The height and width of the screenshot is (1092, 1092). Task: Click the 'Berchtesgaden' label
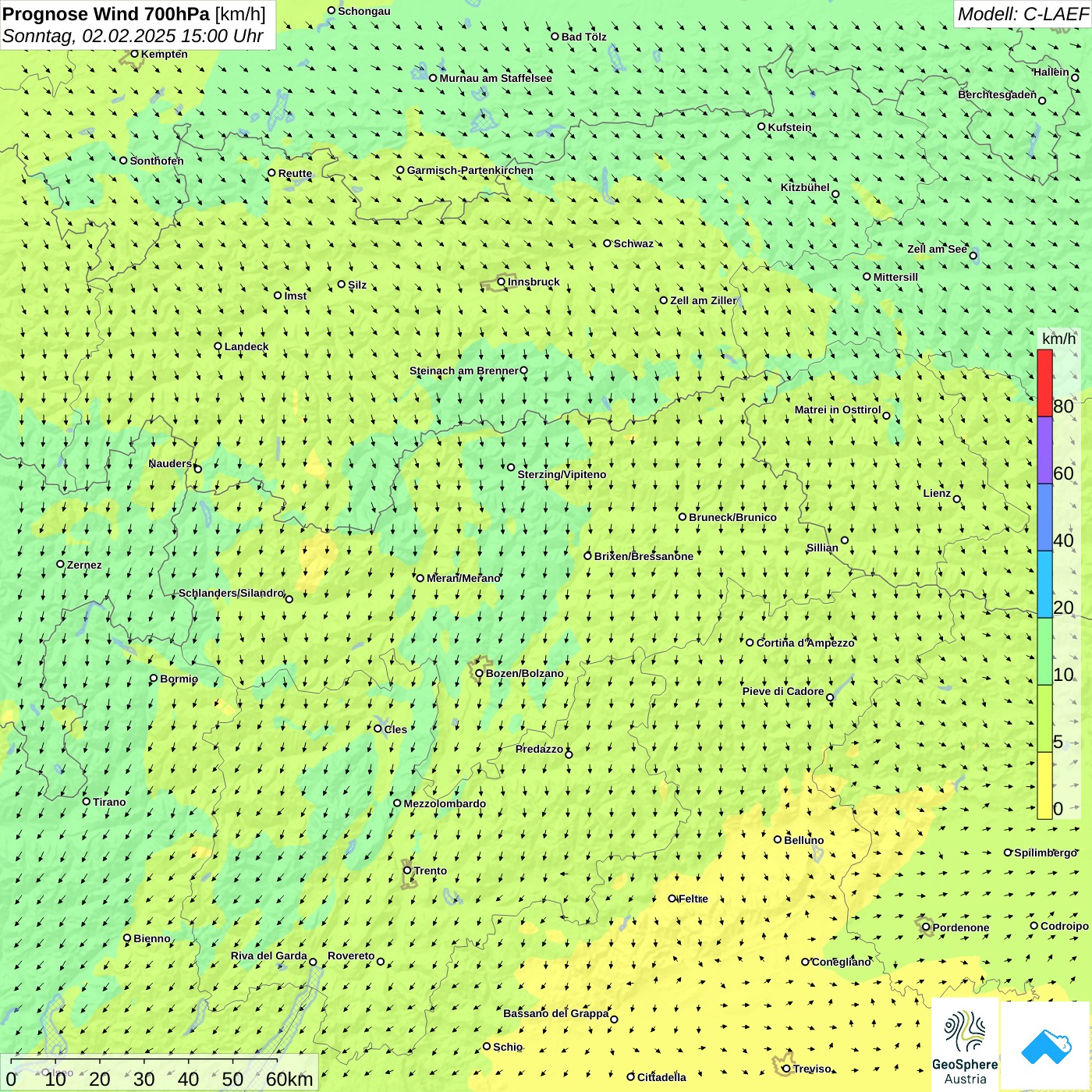point(998,94)
